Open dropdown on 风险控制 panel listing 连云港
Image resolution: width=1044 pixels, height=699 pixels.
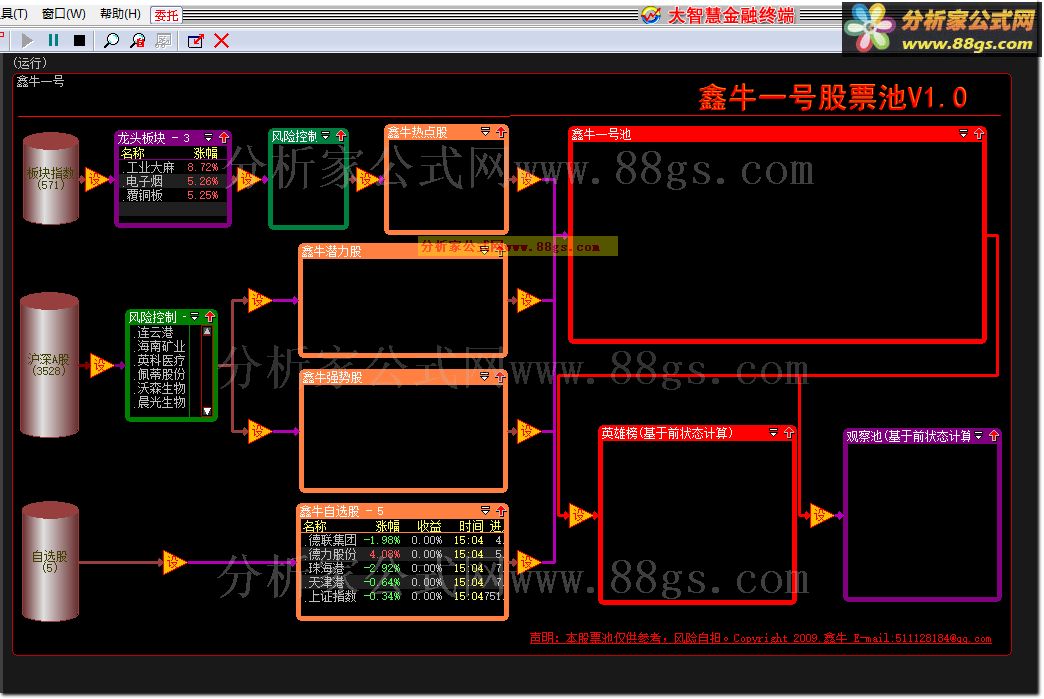pyautogui.click(x=194, y=316)
